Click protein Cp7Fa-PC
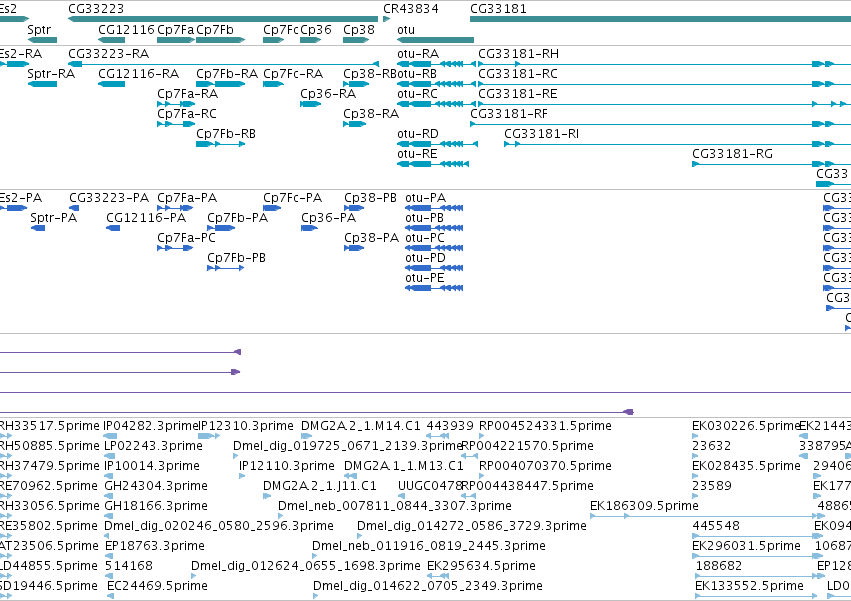The width and height of the screenshot is (851, 601). (x=175, y=248)
